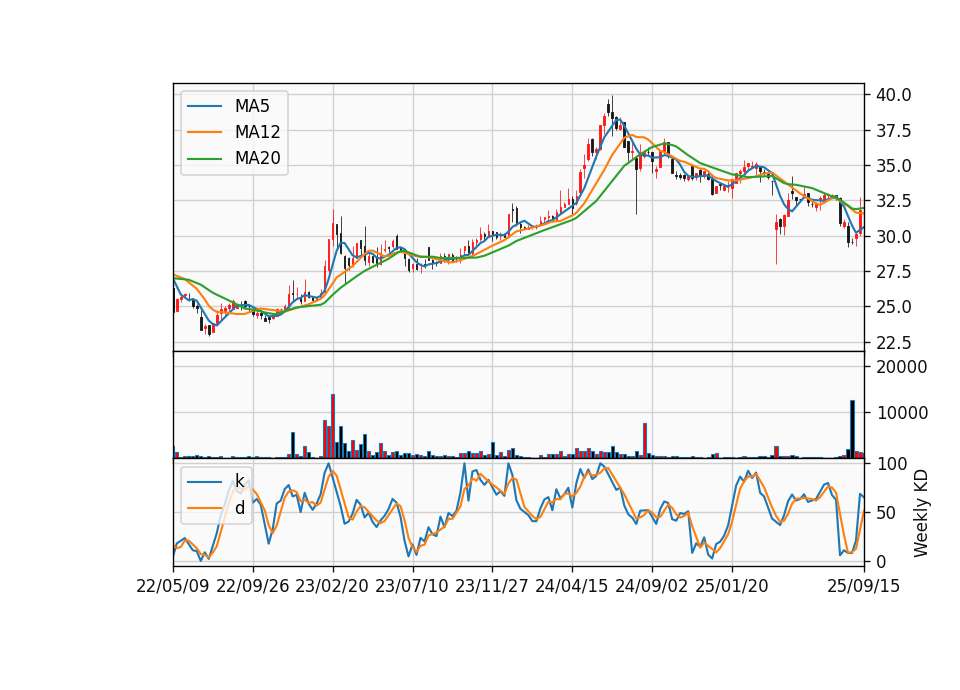The width and height of the screenshot is (960, 690).
Task: Click the 30.0 price axis tick label
Action: 893,236
